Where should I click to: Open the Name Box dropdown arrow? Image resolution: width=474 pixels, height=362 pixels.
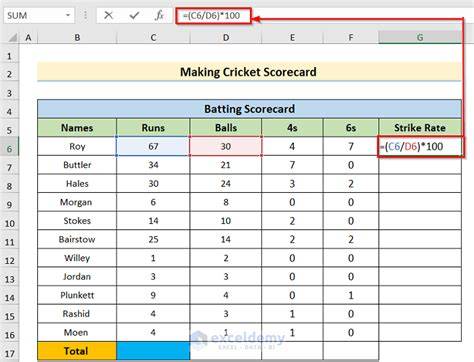(x=68, y=15)
